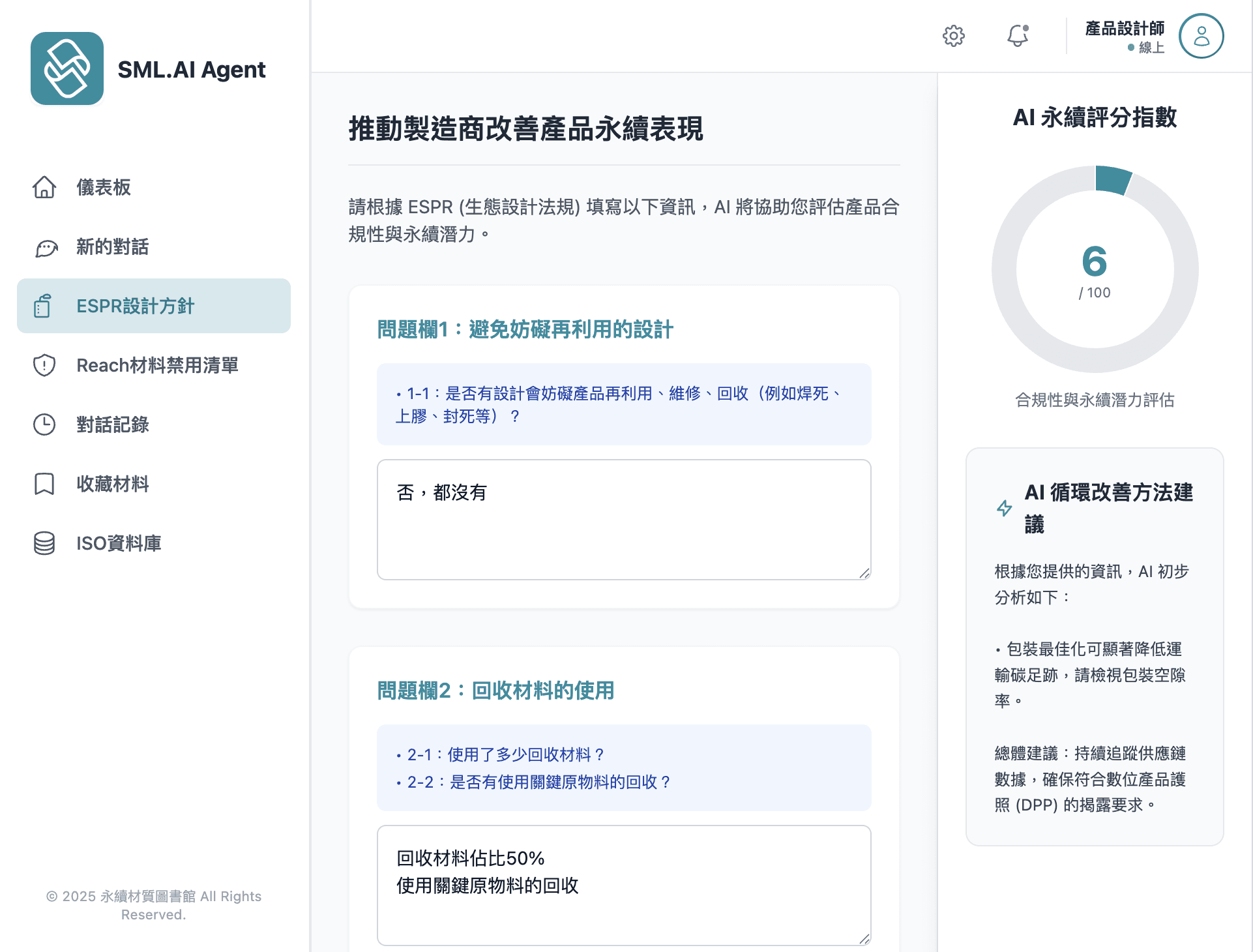The height and width of the screenshot is (952, 1253).
Task: Click the user profile avatar icon
Action: (x=1201, y=36)
